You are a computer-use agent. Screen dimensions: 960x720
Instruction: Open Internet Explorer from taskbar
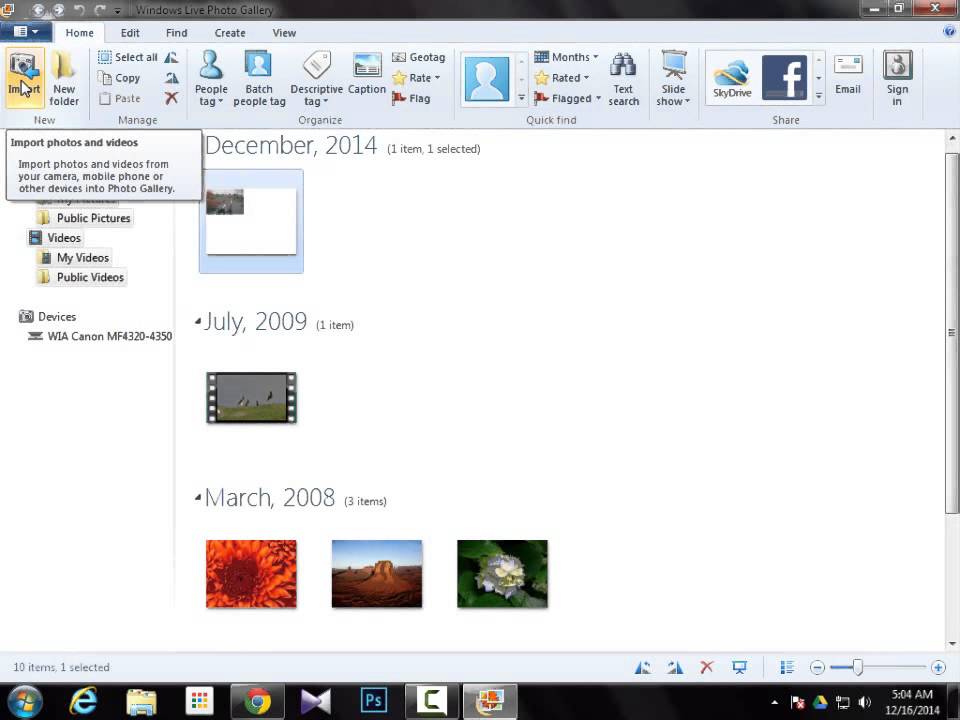83,702
